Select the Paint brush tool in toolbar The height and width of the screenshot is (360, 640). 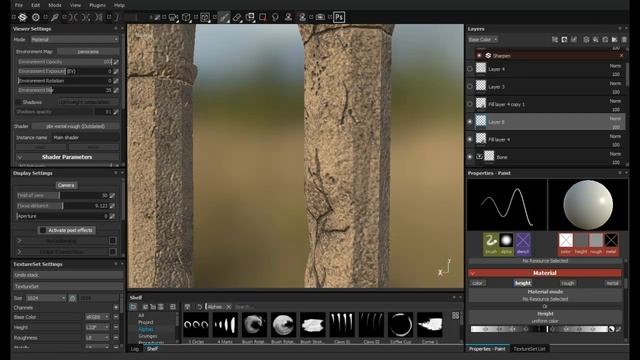(x=224, y=17)
